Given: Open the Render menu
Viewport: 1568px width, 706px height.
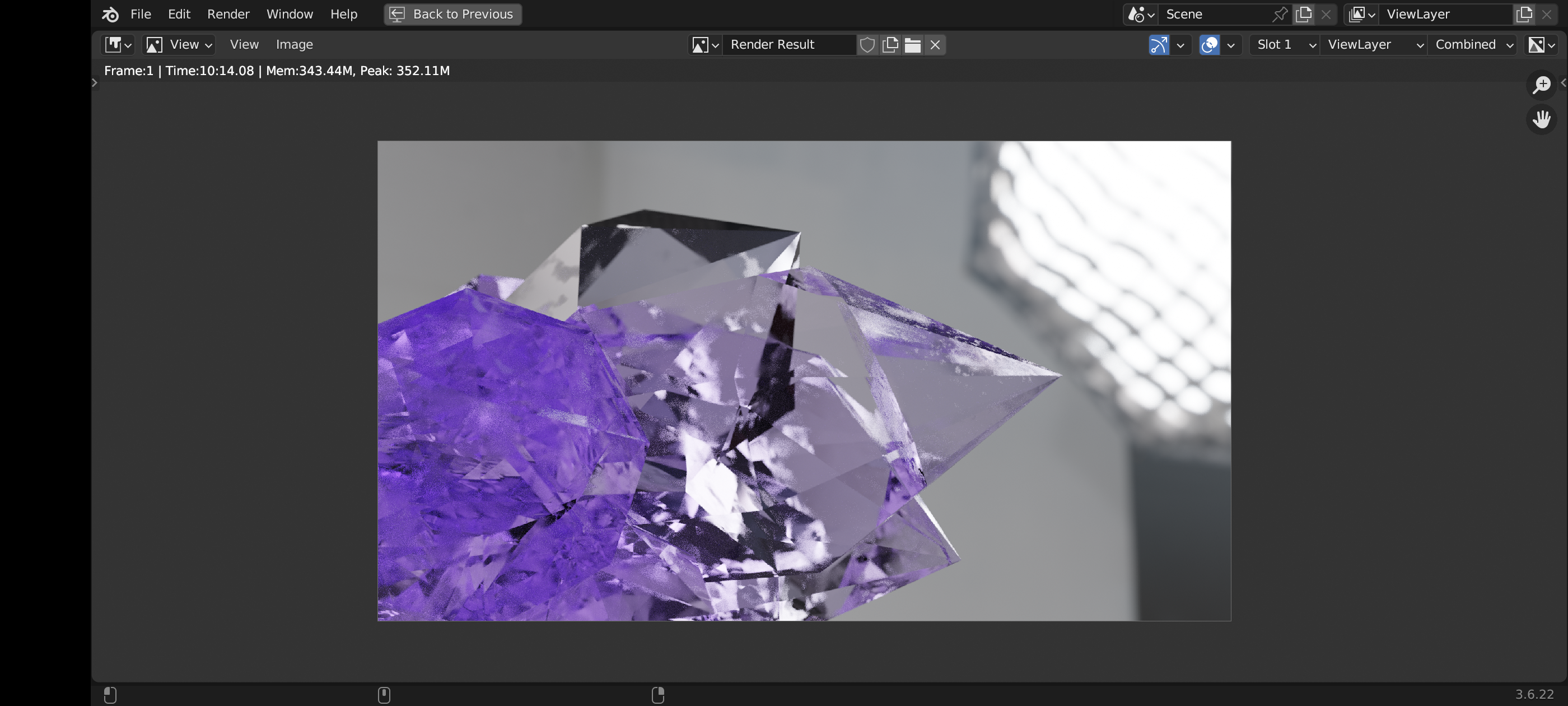Looking at the screenshot, I should (228, 14).
